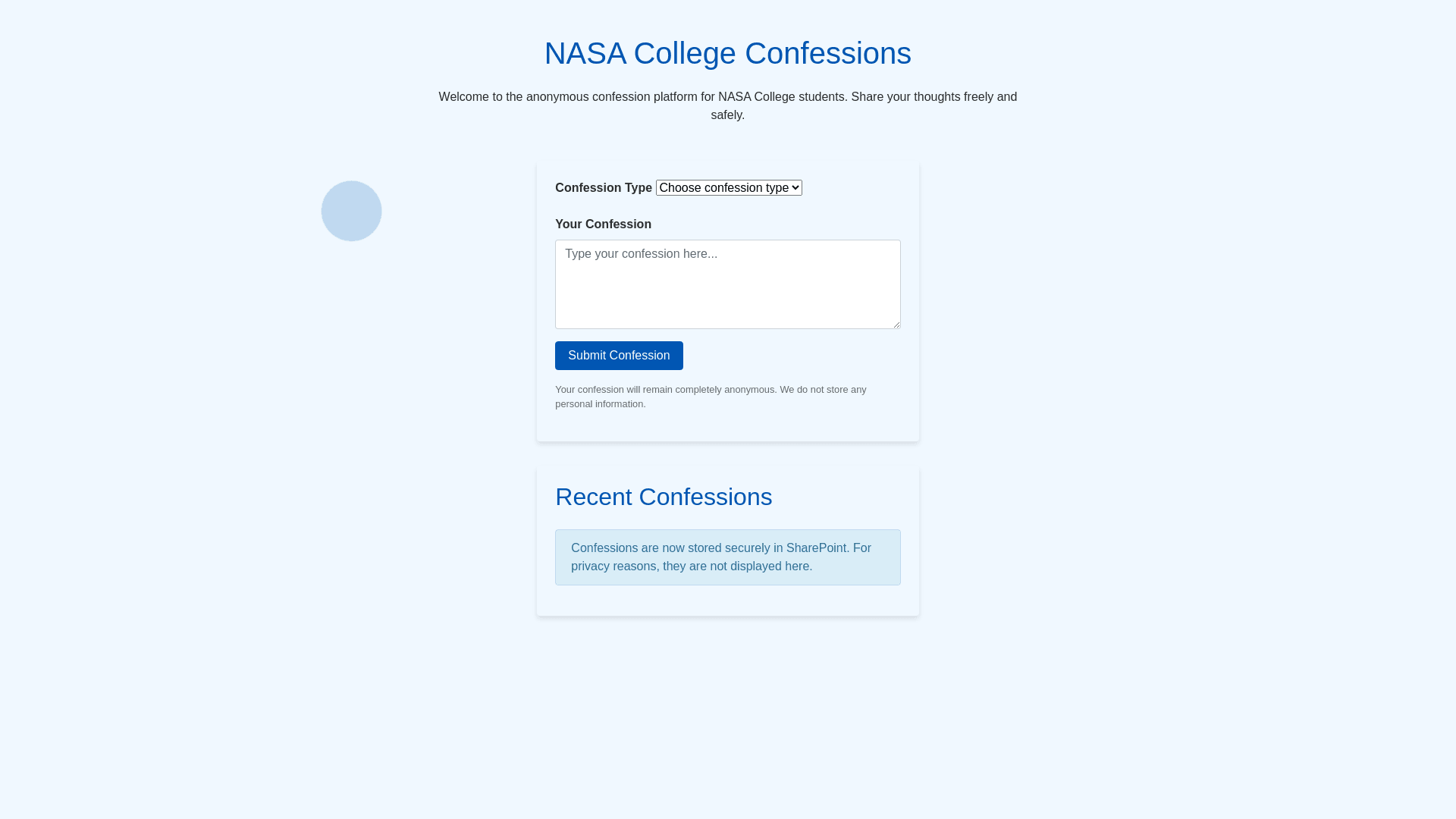The image size is (1456, 819).
Task: Click the Recent Confessions heading
Action: (x=664, y=497)
